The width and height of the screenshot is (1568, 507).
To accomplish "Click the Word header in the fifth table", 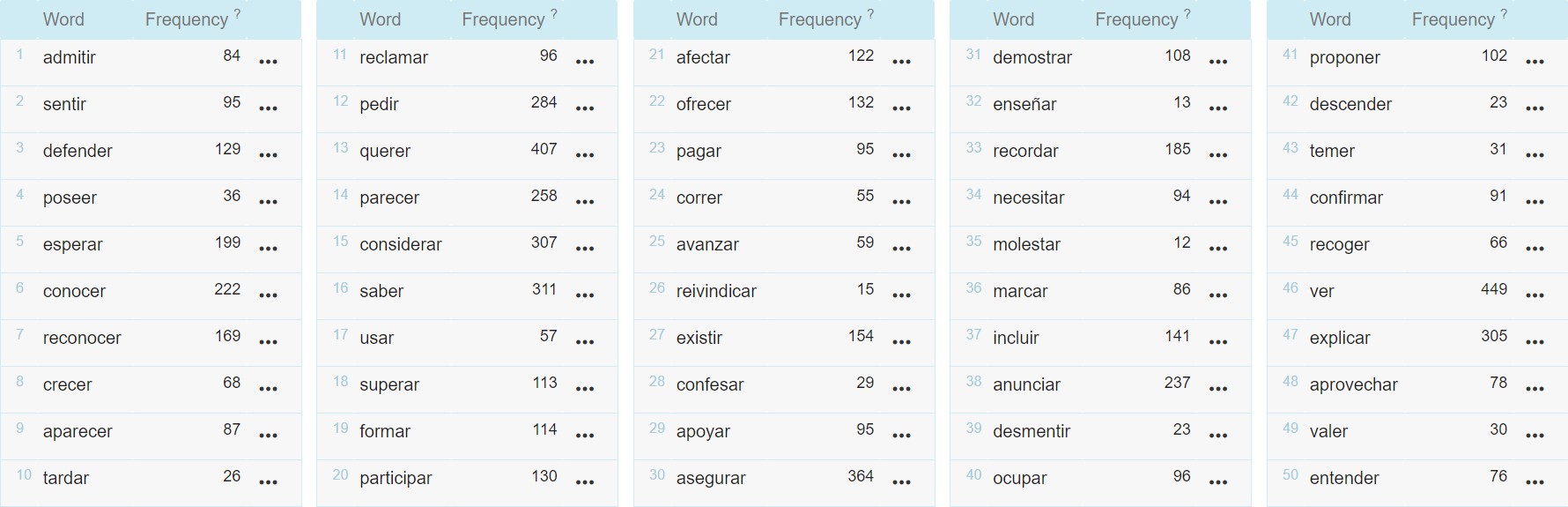I will 1330,19.
